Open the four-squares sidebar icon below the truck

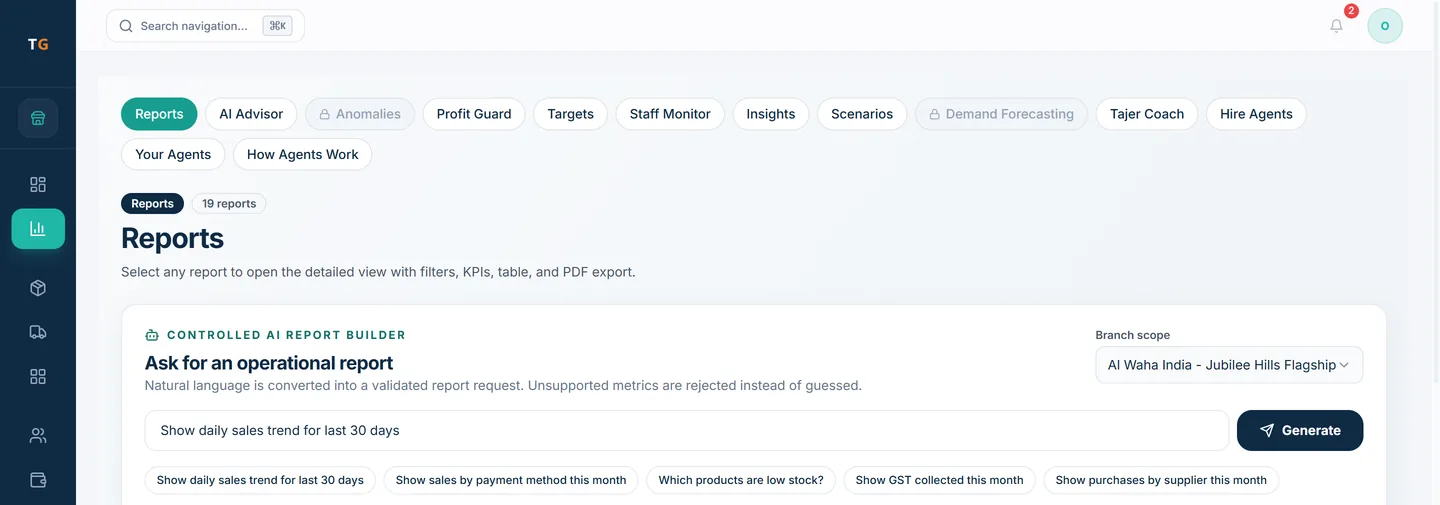[x=38, y=376]
